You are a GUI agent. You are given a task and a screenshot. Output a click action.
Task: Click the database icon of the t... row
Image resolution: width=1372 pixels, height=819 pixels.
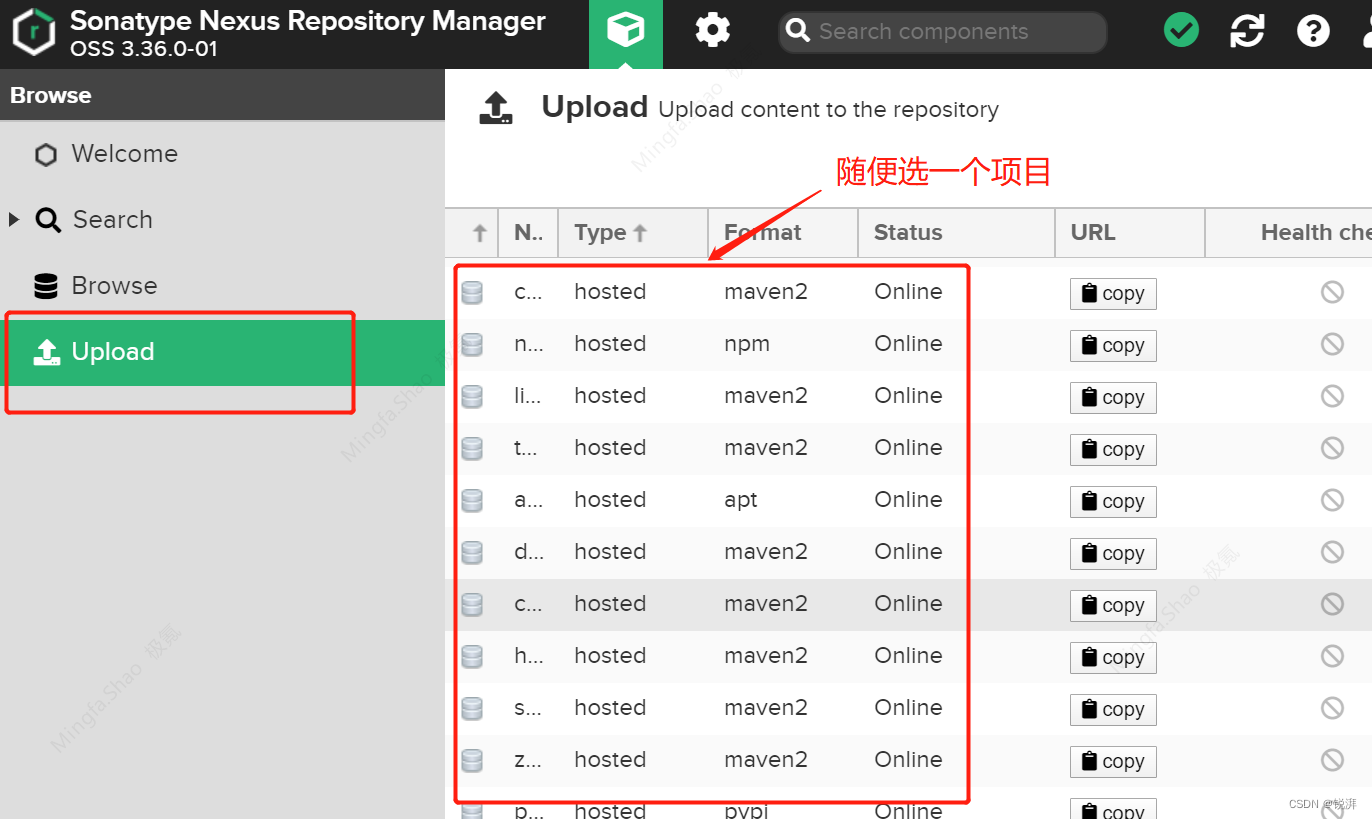(x=472, y=448)
